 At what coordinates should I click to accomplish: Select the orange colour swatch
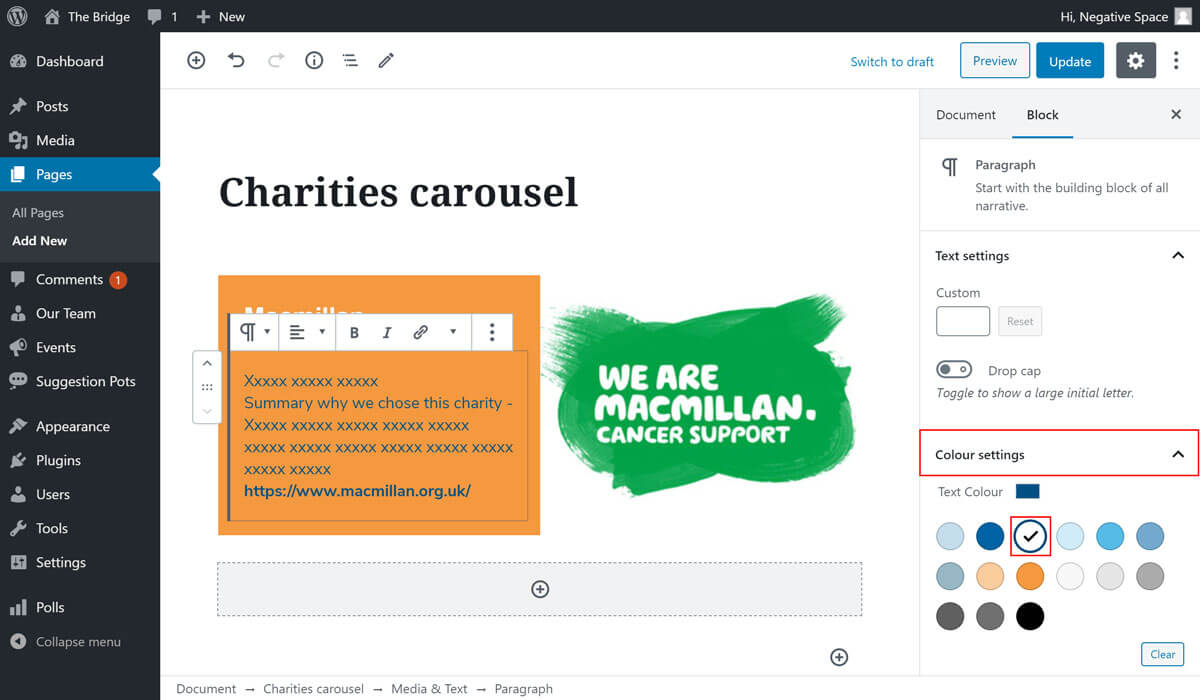pos(1029,577)
